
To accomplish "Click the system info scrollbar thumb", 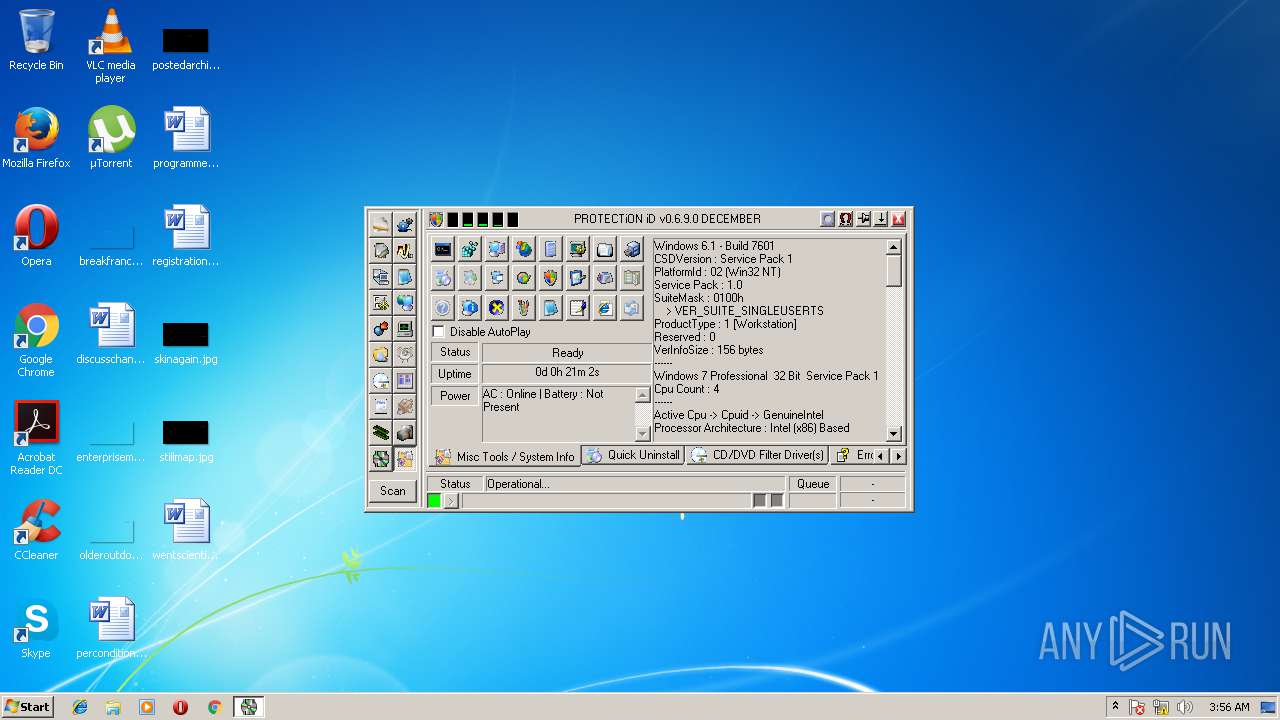I will (x=894, y=270).
